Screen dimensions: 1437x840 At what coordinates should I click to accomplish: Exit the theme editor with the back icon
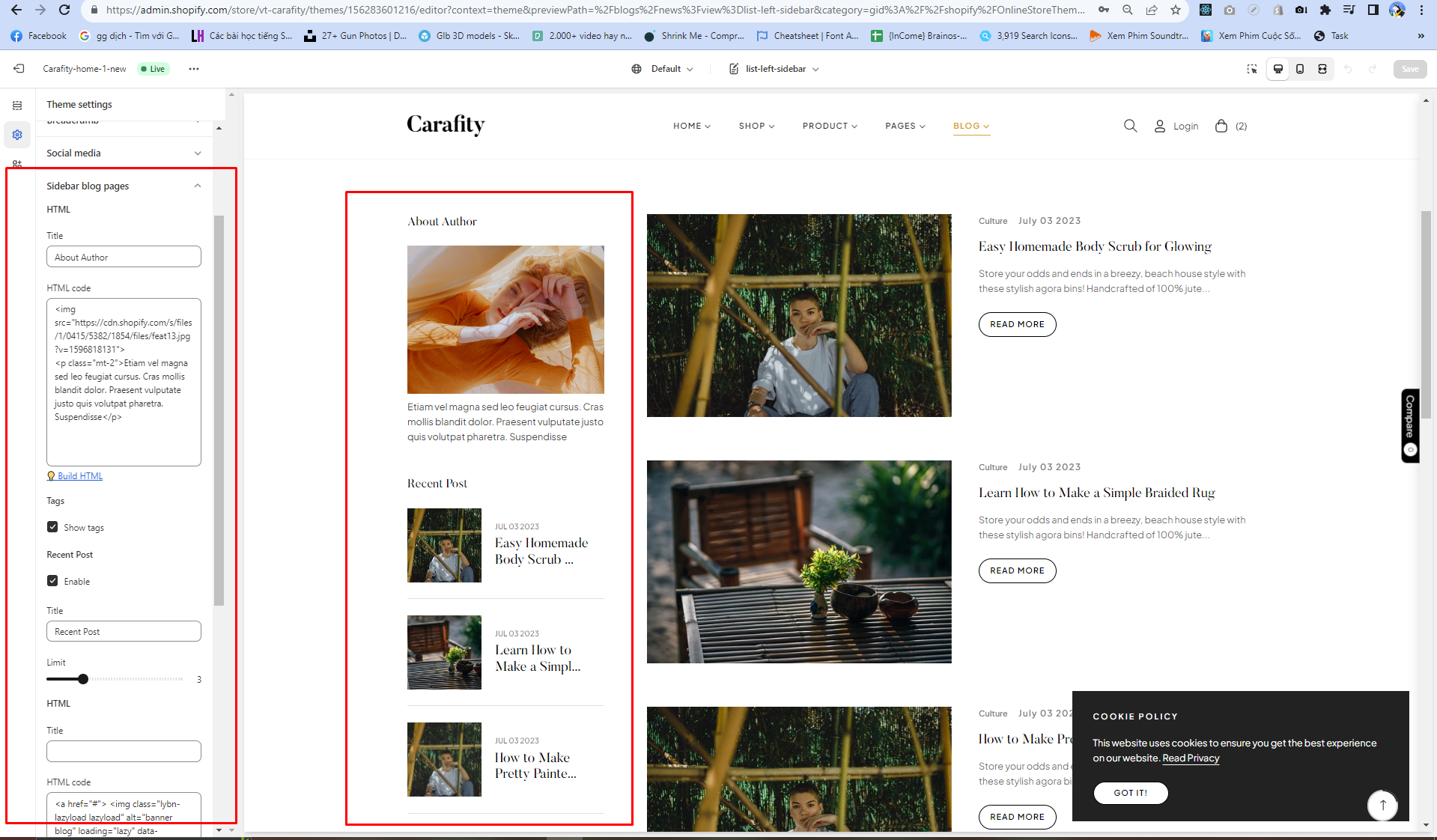coord(19,69)
